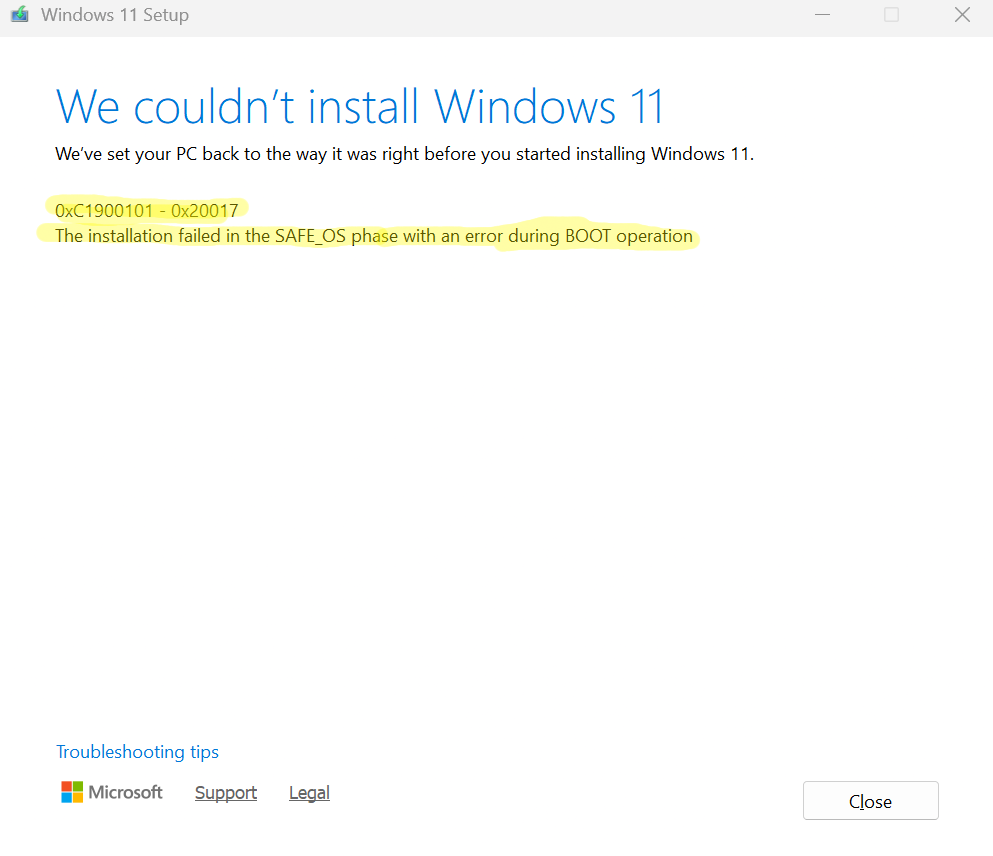This screenshot has width=993, height=856.
Task: Open the Legal link
Action: (x=308, y=792)
